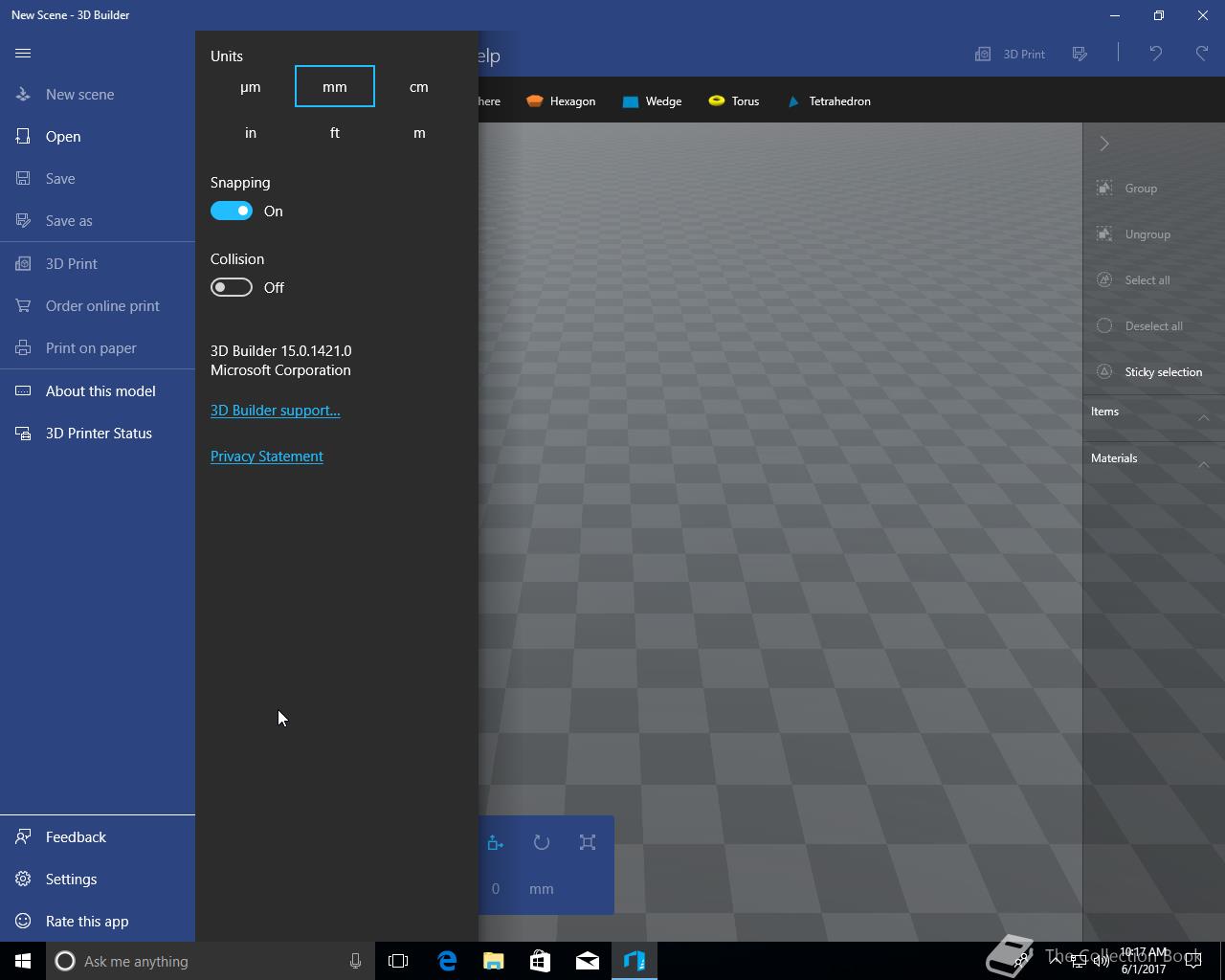Click the Cortana search box

(211, 961)
